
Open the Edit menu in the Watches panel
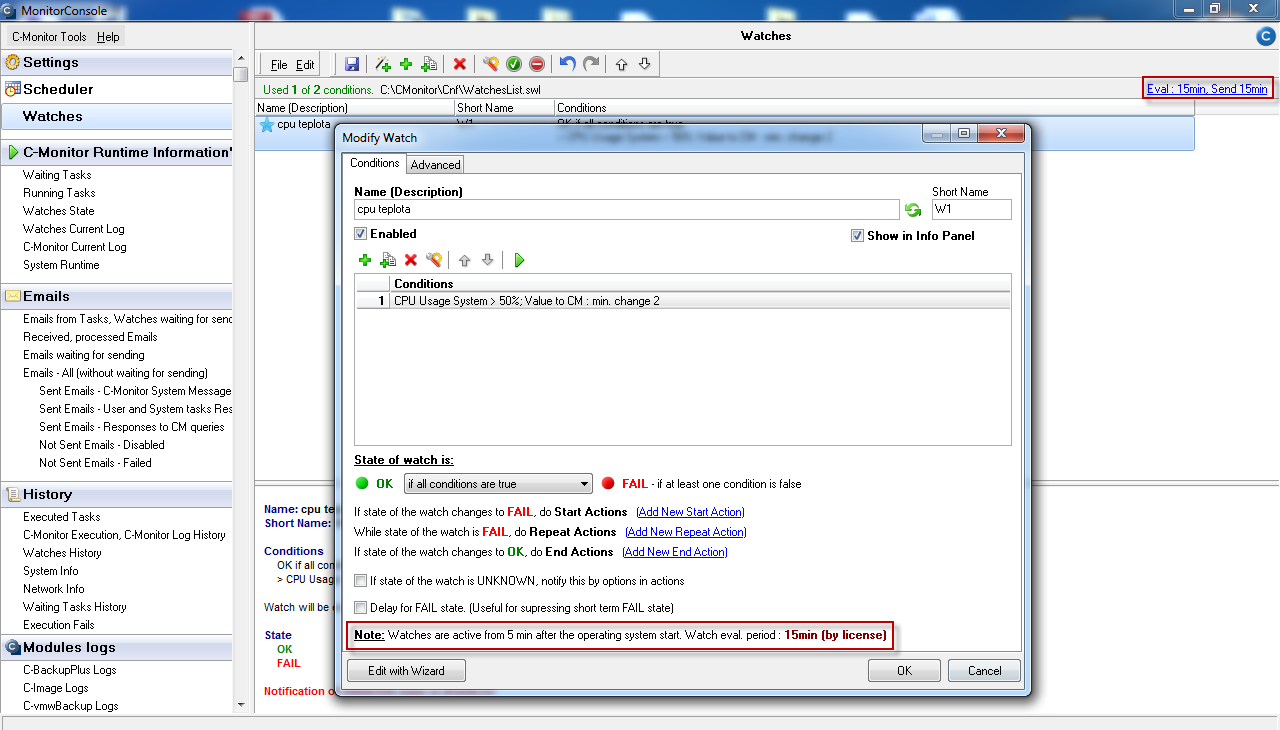305,65
